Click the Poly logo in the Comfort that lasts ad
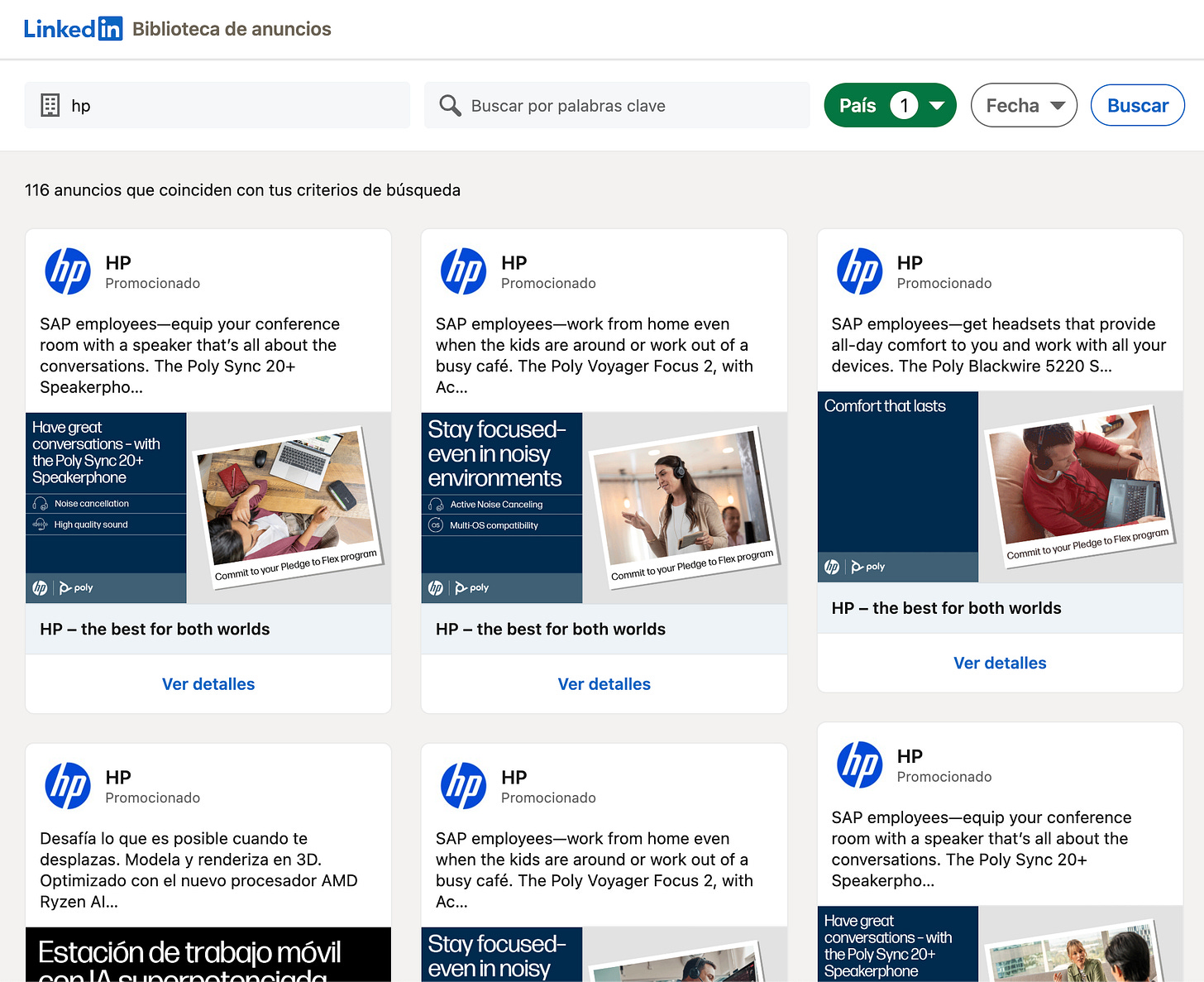This screenshot has width=1204, height=982. click(x=868, y=567)
